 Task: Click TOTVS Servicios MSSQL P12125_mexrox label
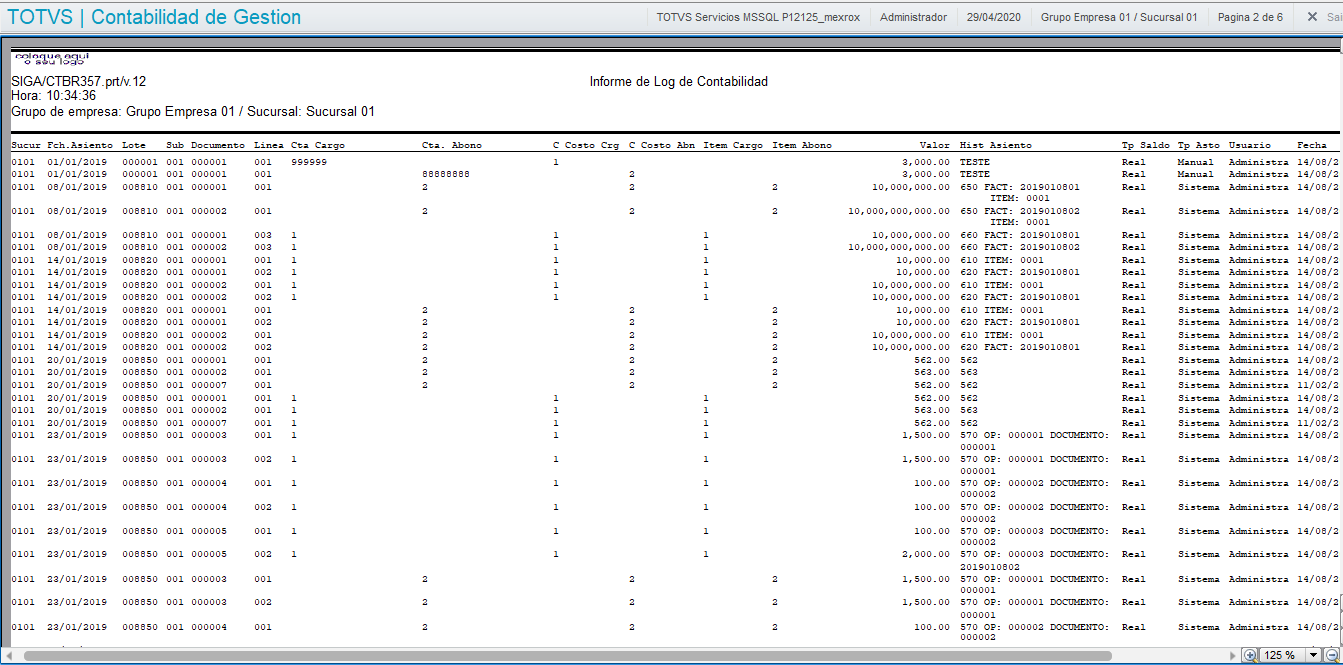coord(758,17)
